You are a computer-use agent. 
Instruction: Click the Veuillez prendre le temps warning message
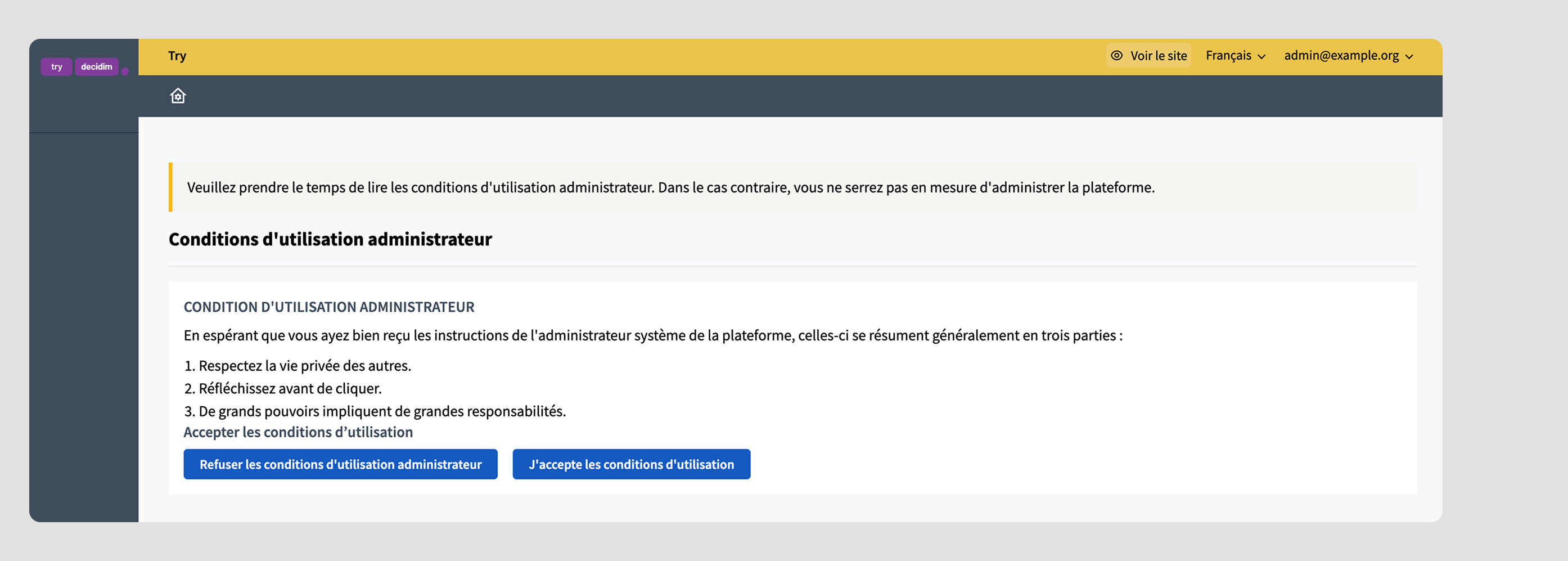coord(792,187)
